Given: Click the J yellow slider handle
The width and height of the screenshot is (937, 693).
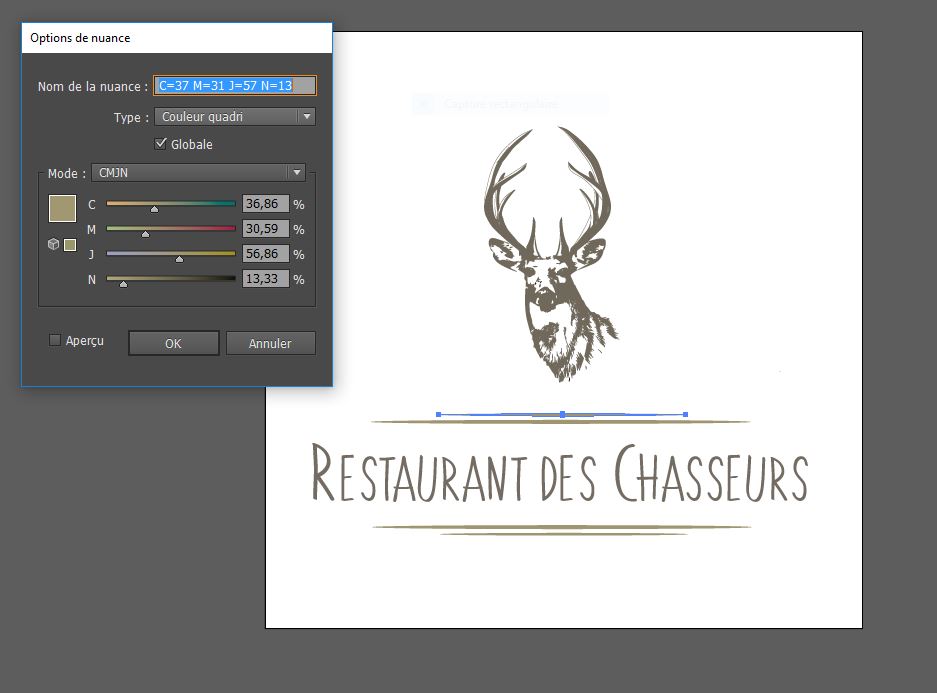Looking at the screenshot, I should [x=179, y=259].
